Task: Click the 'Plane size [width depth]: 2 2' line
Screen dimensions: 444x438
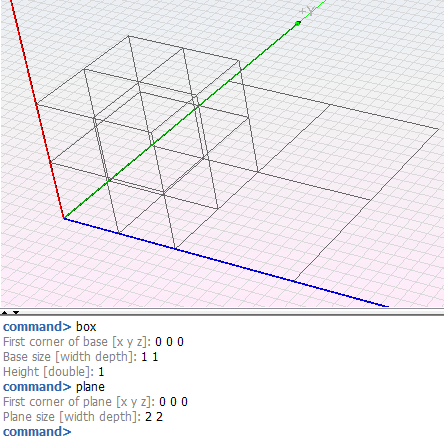Action: tap(83, 417)
